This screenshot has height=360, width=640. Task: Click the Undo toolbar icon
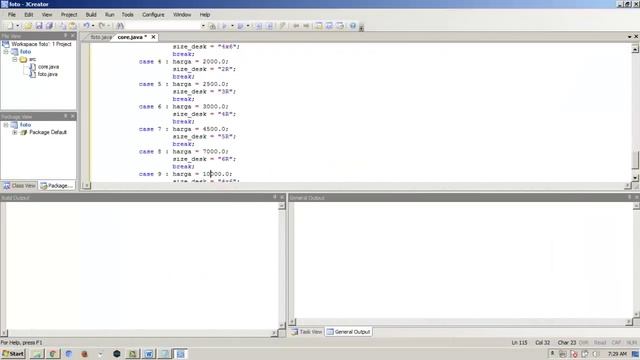86,26
